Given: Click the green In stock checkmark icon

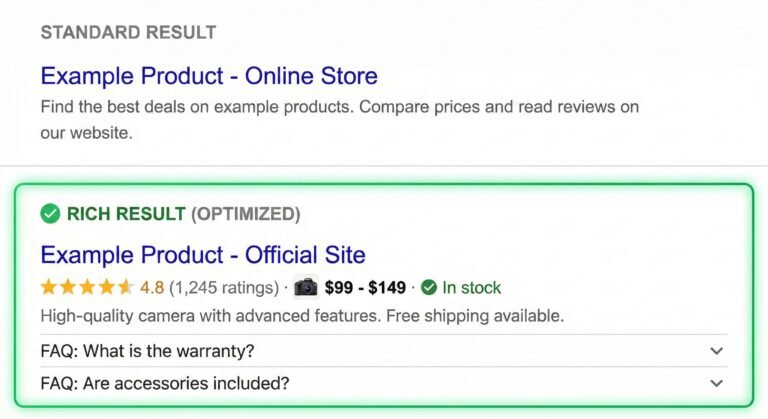Looking at the screenshot, I should click(x=429, y=288).
